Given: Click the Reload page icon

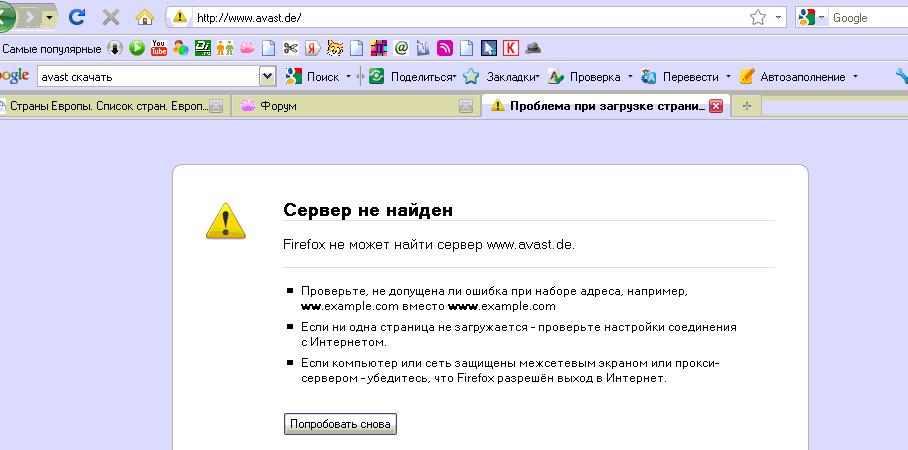Looking at the screenshot, I should pos(77,17).
